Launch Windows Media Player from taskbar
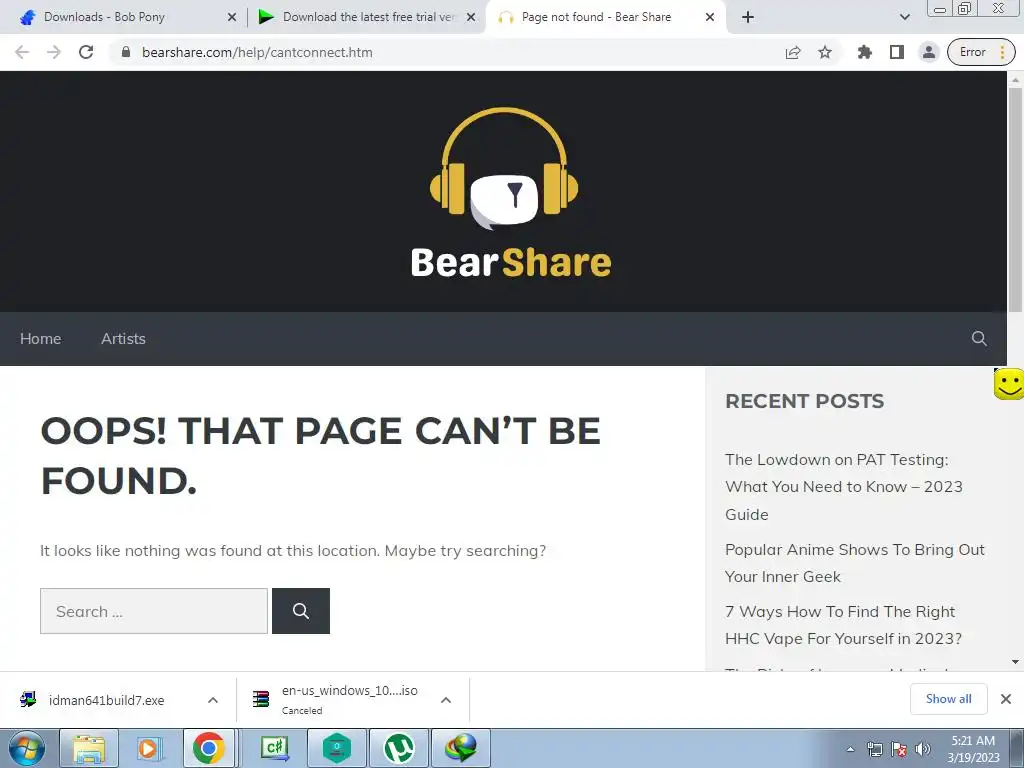Viewport: 1024px width, 768px height. tap(149, 748)
